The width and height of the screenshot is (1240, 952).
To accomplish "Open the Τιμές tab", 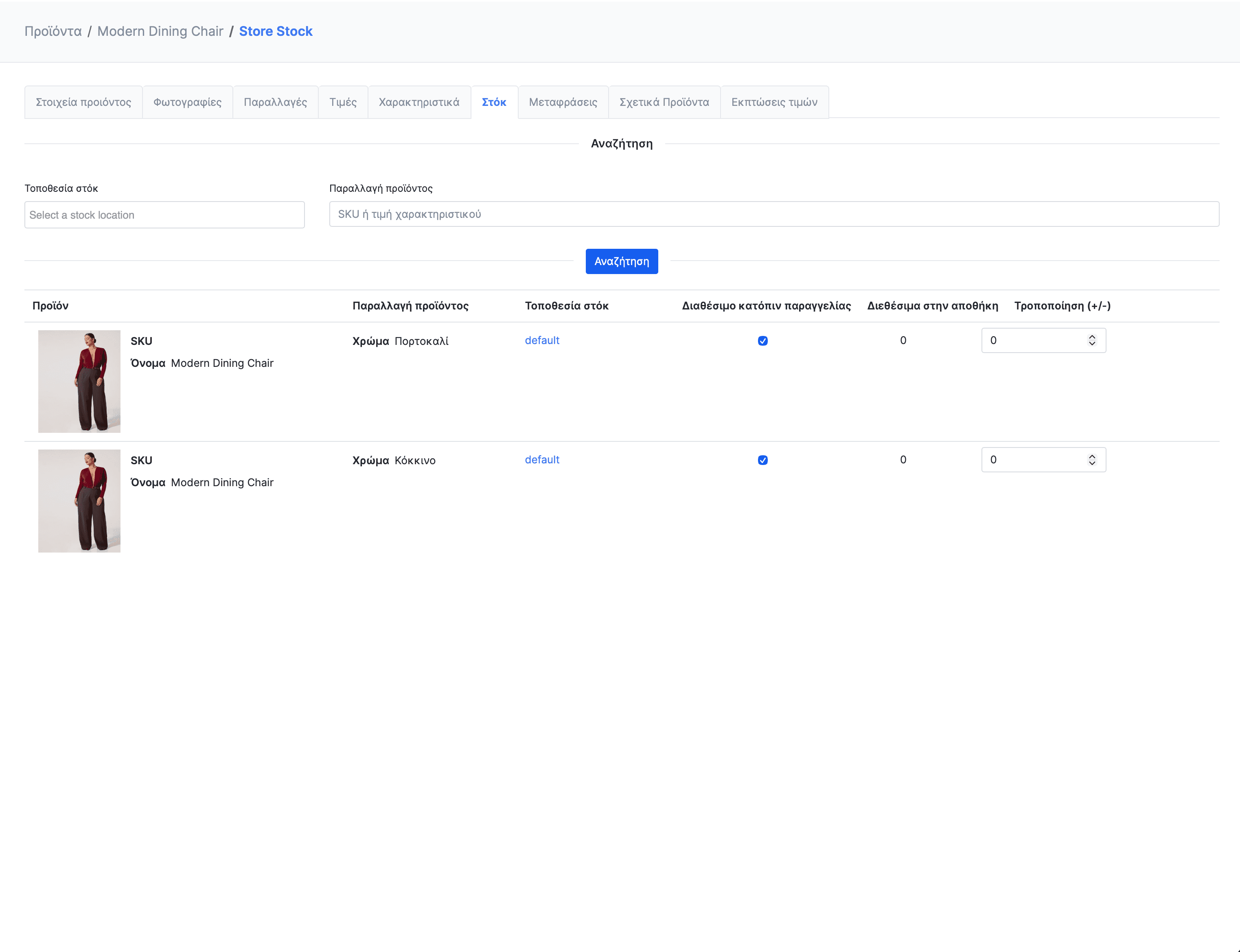I will click(343, 102).
